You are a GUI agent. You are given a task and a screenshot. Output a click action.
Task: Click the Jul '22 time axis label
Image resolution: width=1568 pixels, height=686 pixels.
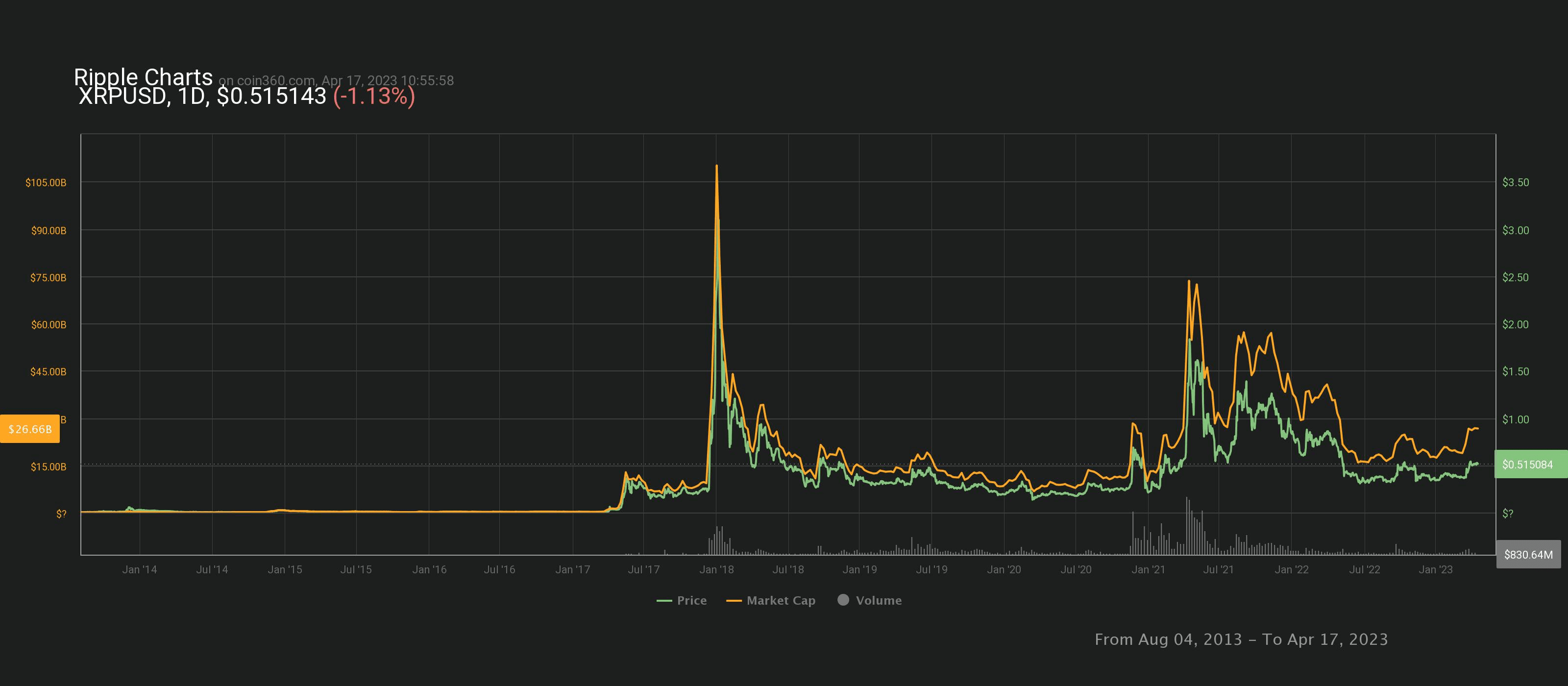(1364, 570)
